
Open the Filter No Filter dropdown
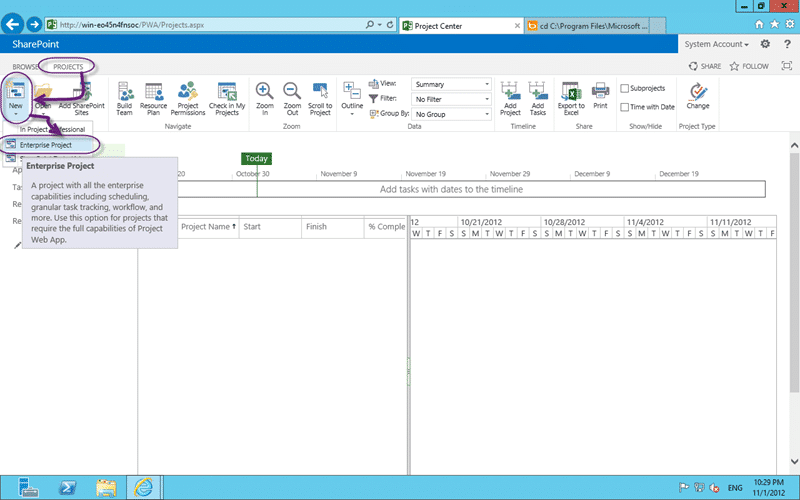(x=452, y=99)
